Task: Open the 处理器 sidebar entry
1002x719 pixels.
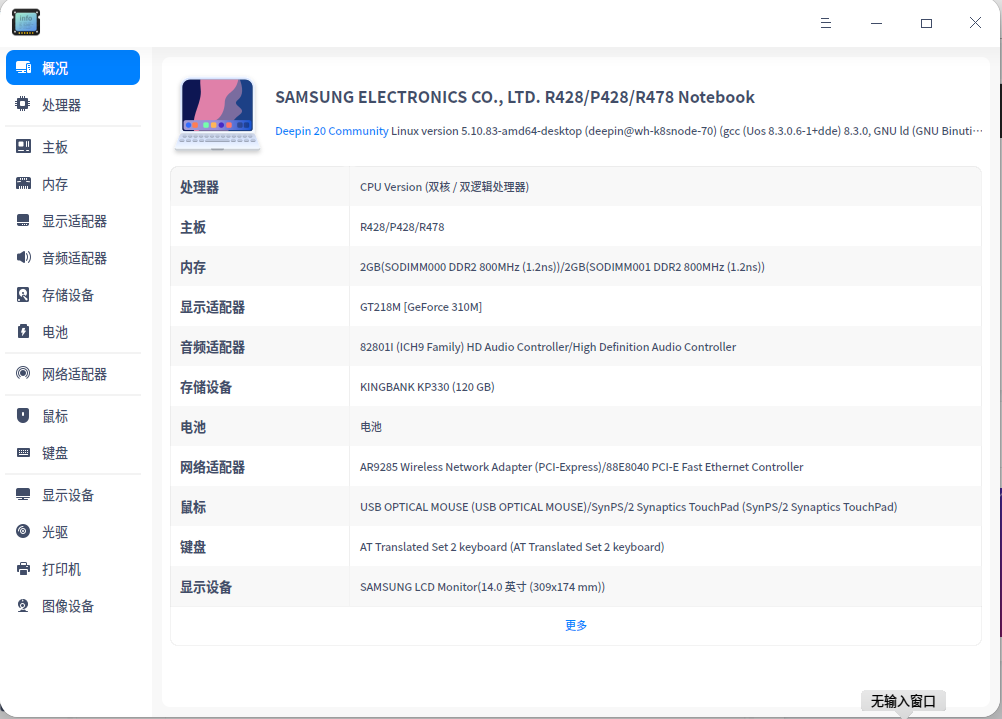Action: coord(73,105)
